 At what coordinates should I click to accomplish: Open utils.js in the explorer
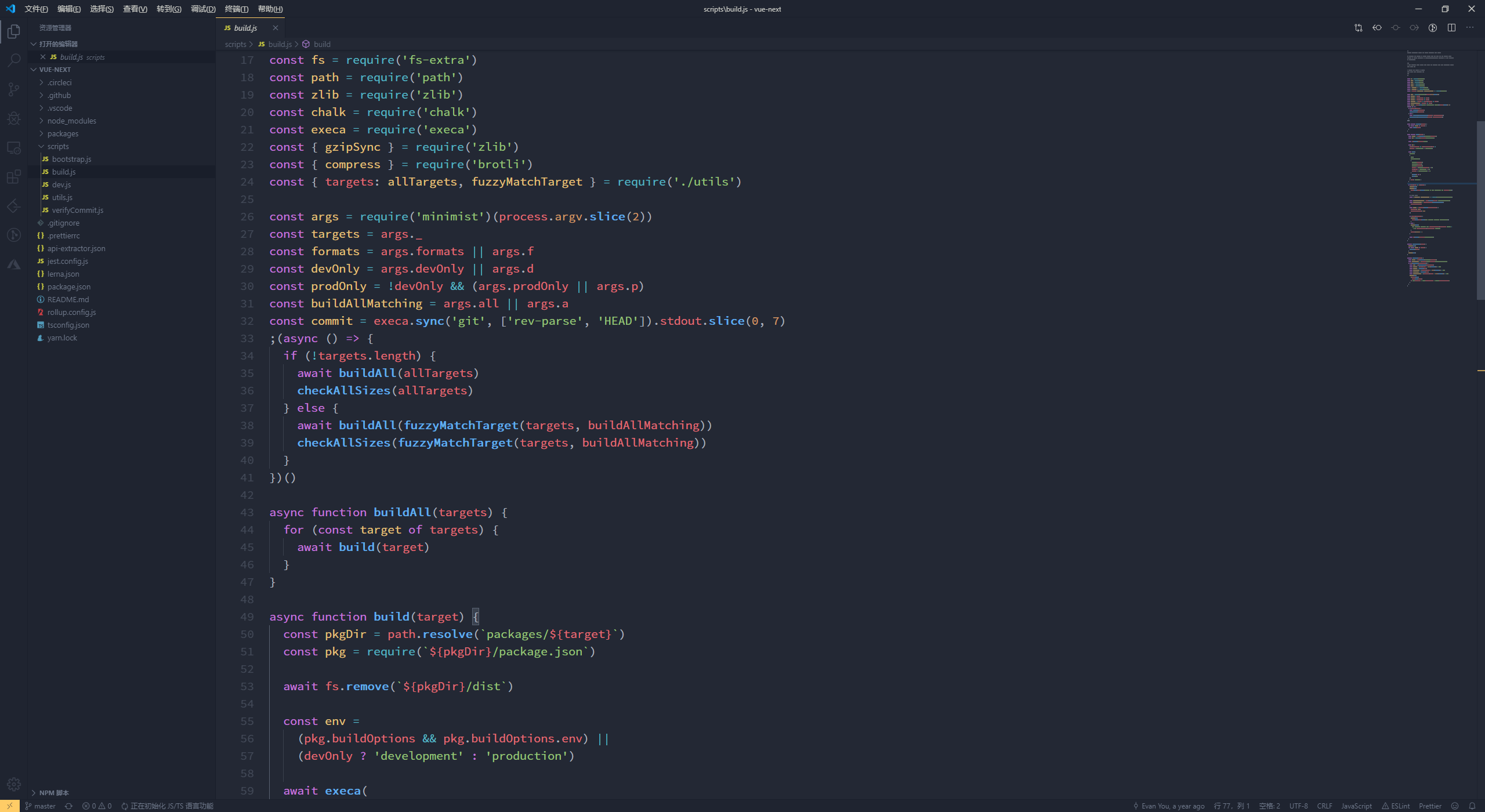coord(62,197)
